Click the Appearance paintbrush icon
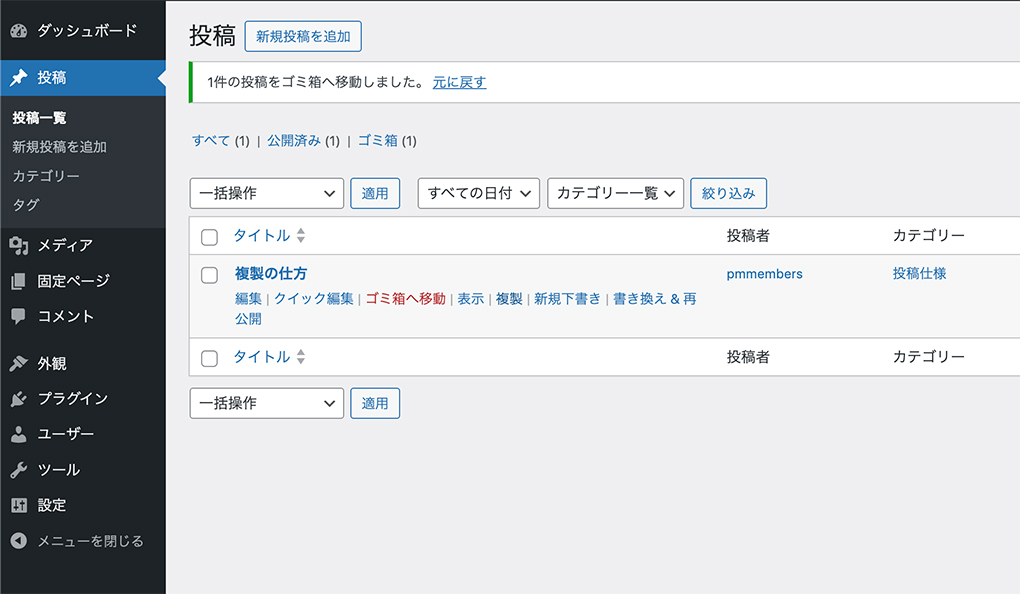 pyautogui.click(x=18, y=364)
